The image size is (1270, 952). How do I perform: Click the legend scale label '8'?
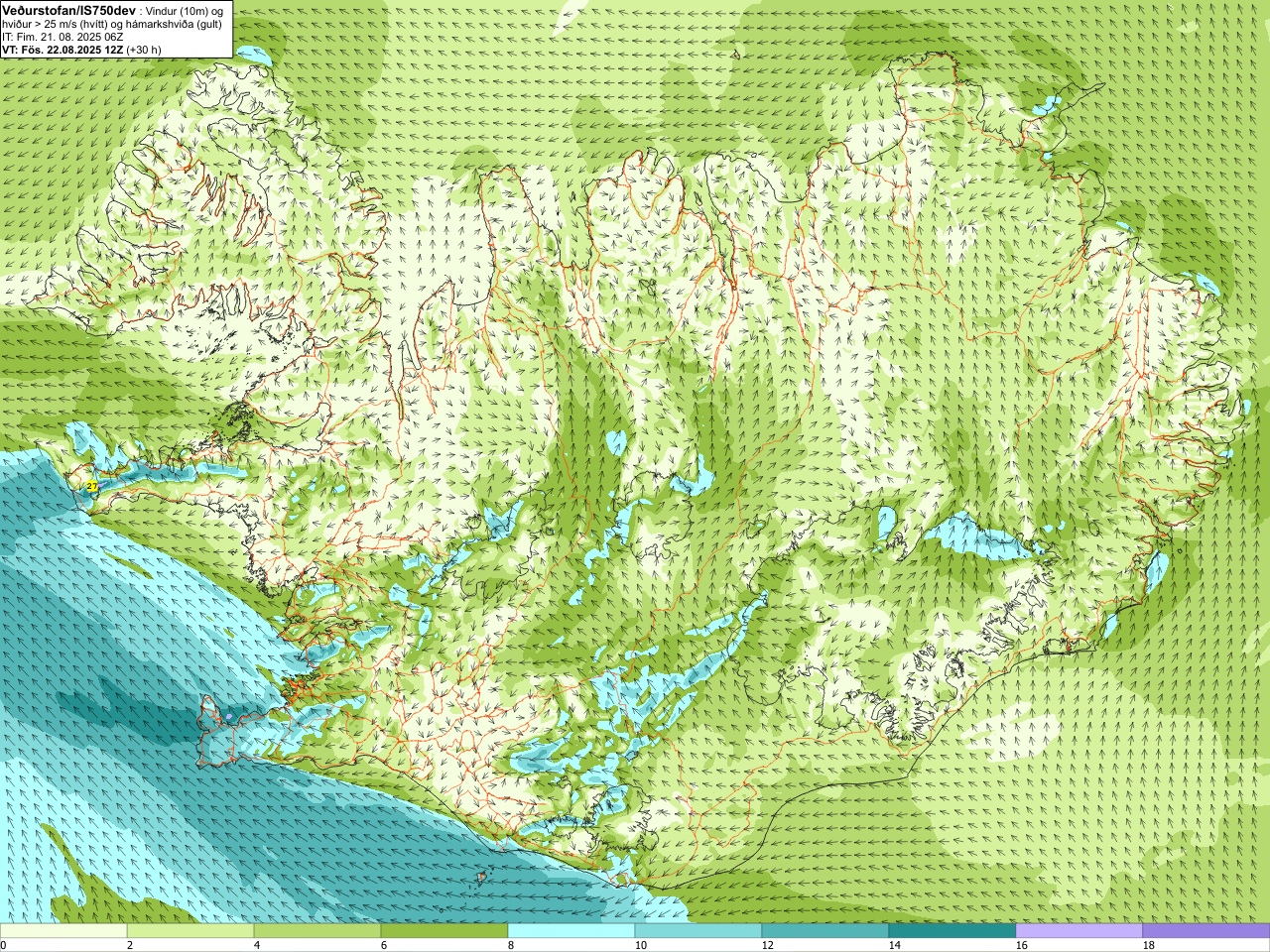point(511,945)
